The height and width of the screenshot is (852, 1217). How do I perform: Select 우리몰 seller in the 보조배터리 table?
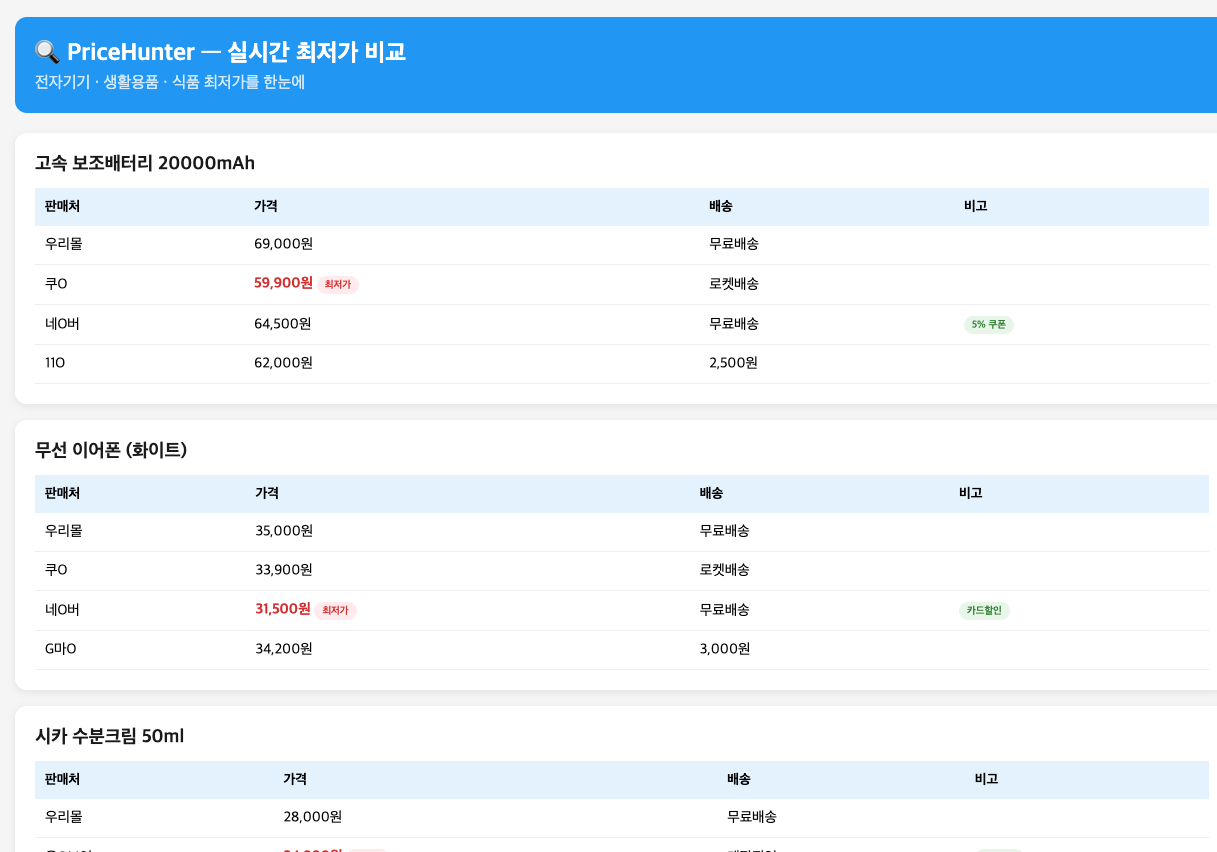coord(64,244)
